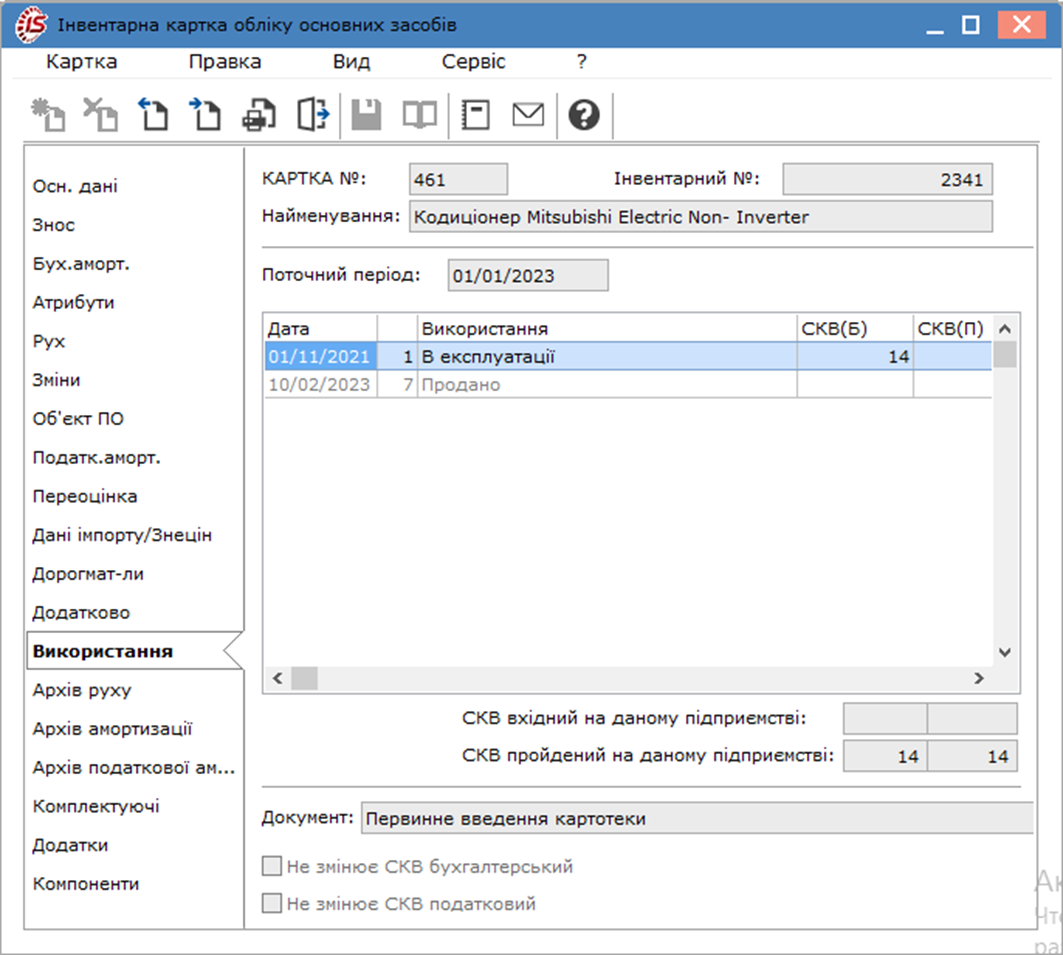
Task: Click the Інвентарний № field
Action: [887, 180]
